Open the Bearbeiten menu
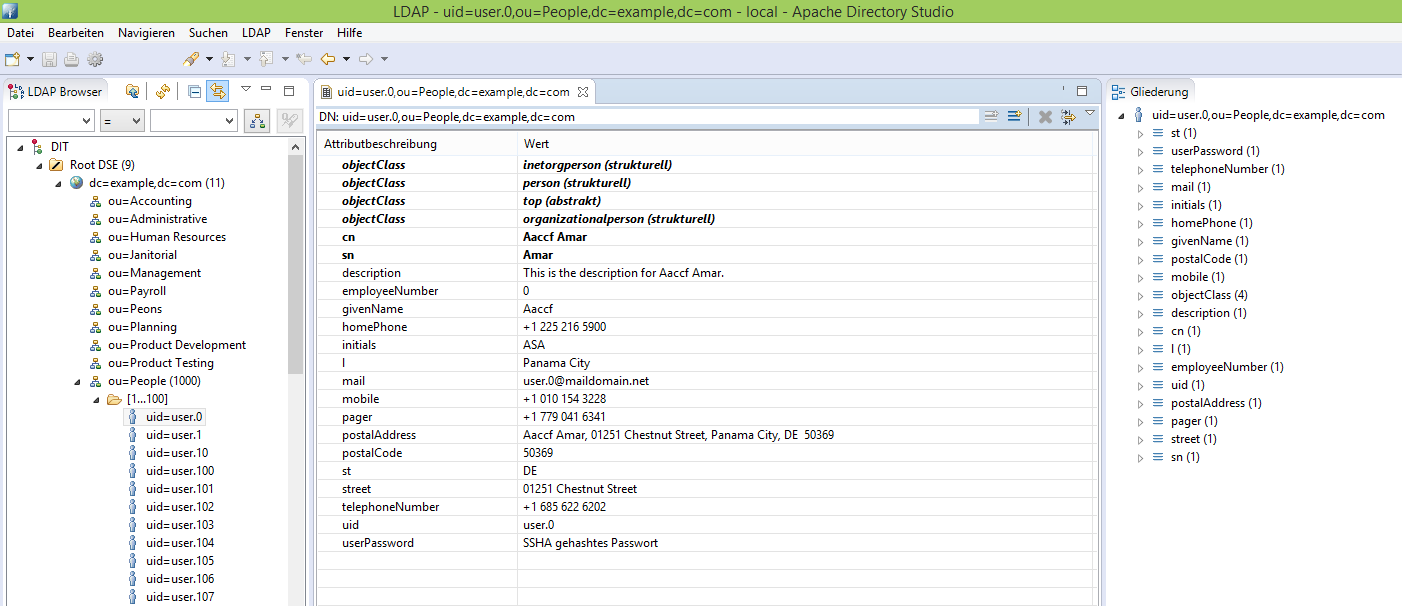1402x606 pixels. tap(76, 33)
